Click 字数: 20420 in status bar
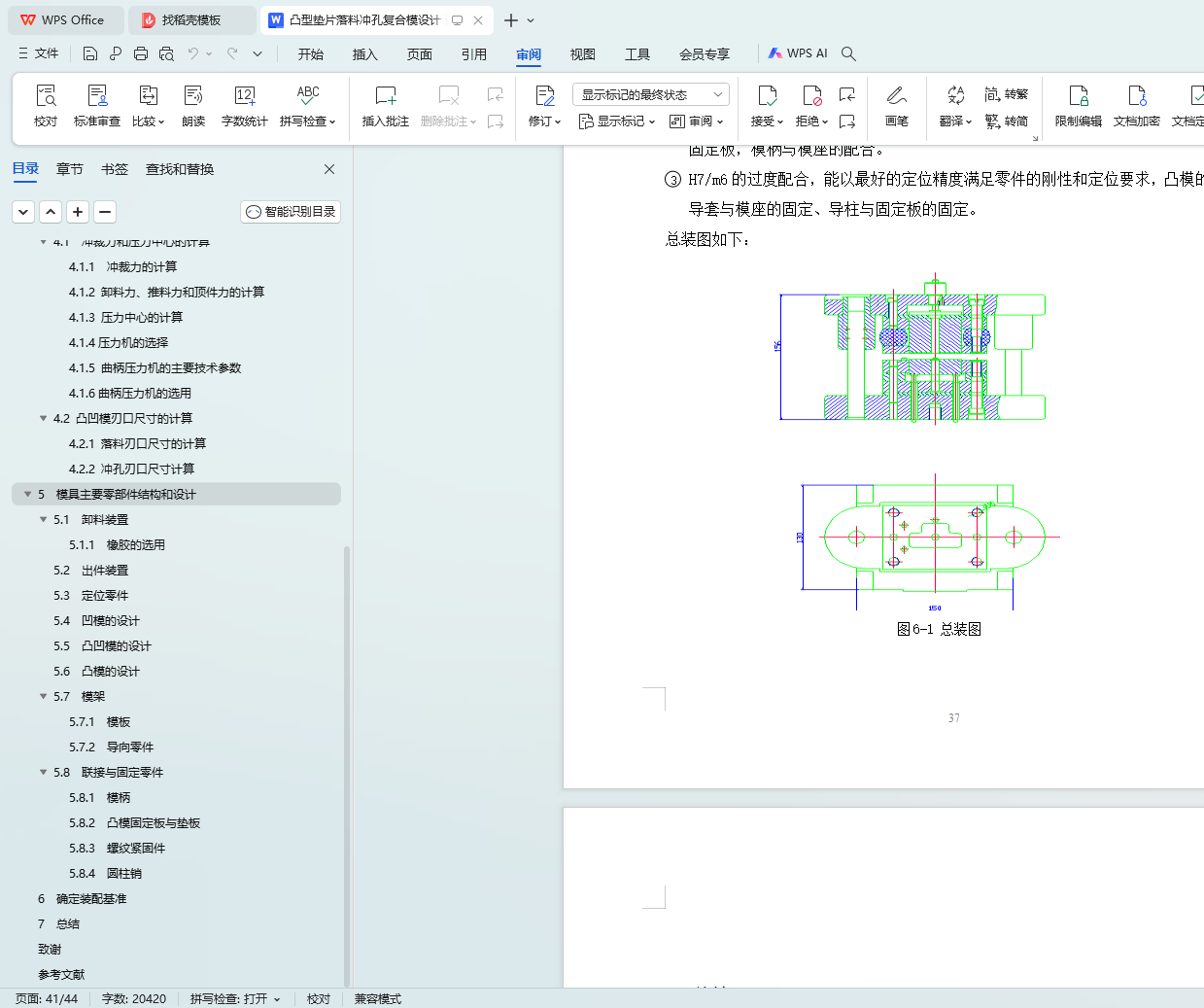This screenshot has height=1008, width=1204. tap(134, 998)
